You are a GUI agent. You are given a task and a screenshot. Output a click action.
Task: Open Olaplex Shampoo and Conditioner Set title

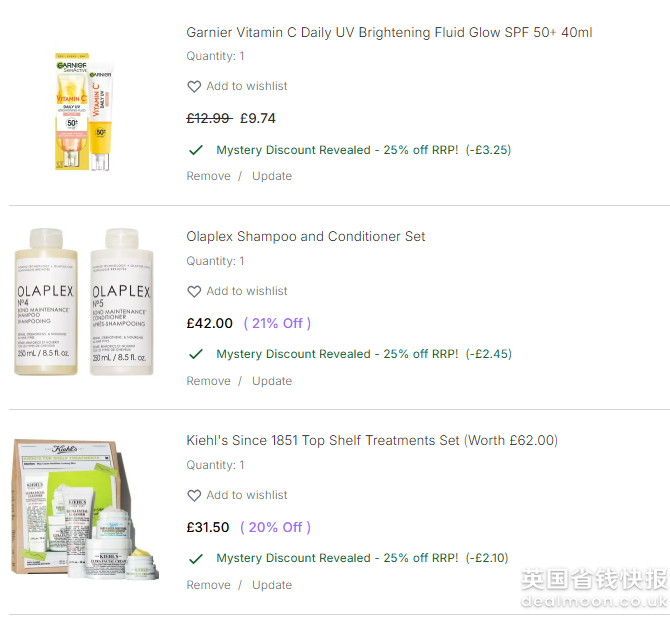(x=305, y=237)
